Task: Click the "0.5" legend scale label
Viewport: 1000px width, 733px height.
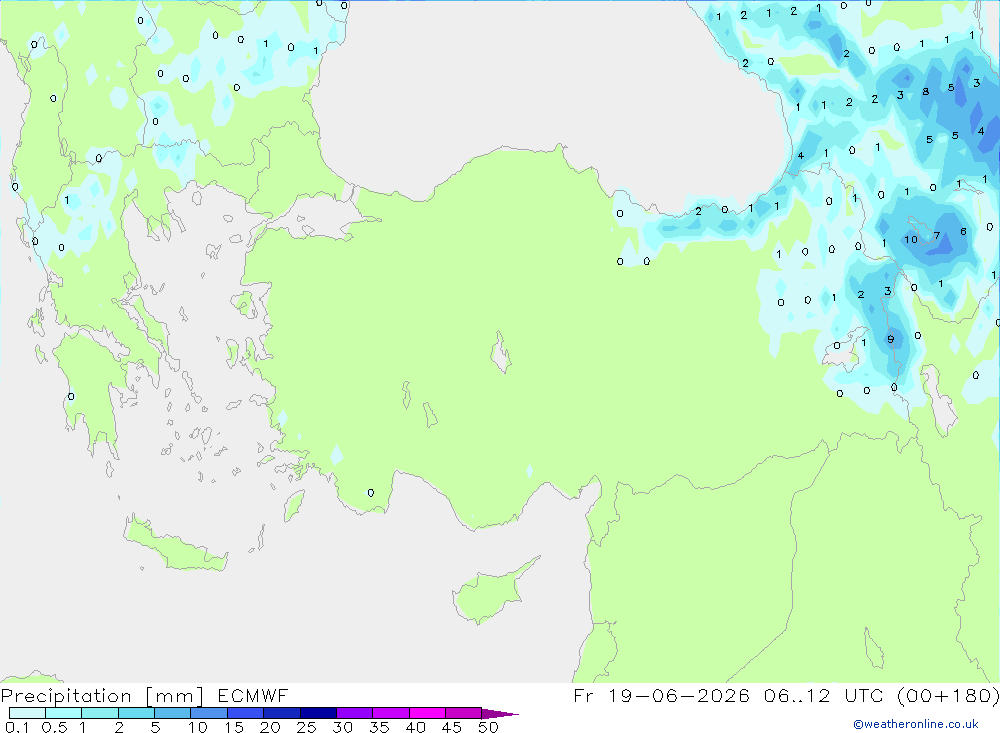Action: 54,727
